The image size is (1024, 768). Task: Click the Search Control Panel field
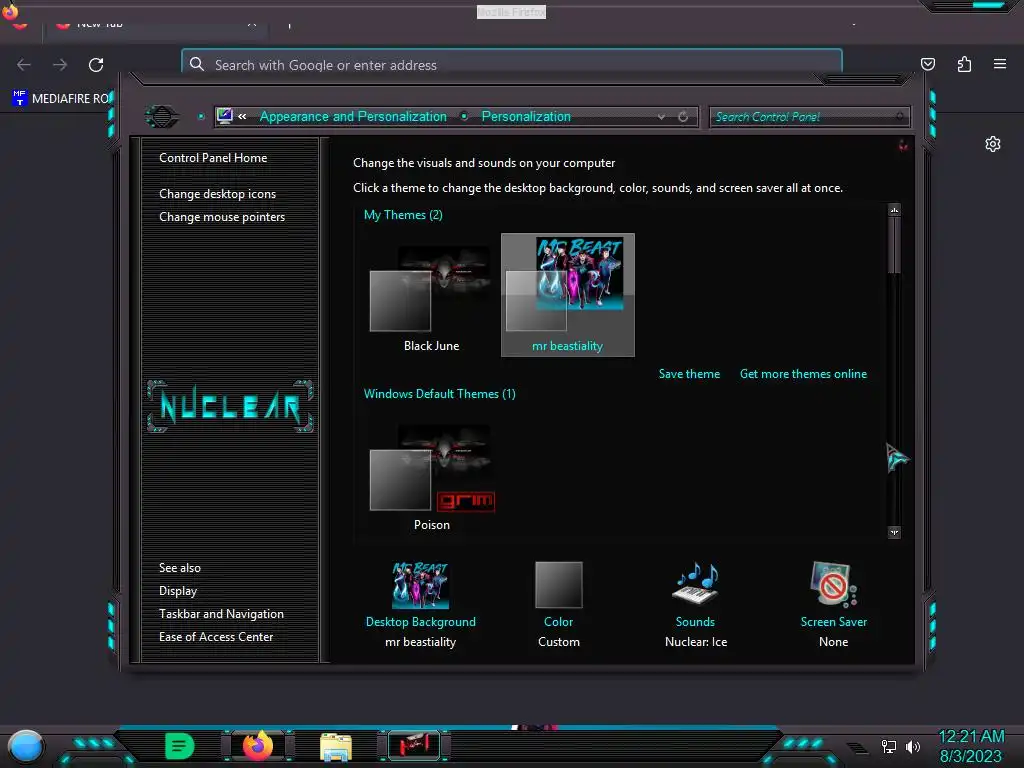click(x=809, y=117)
